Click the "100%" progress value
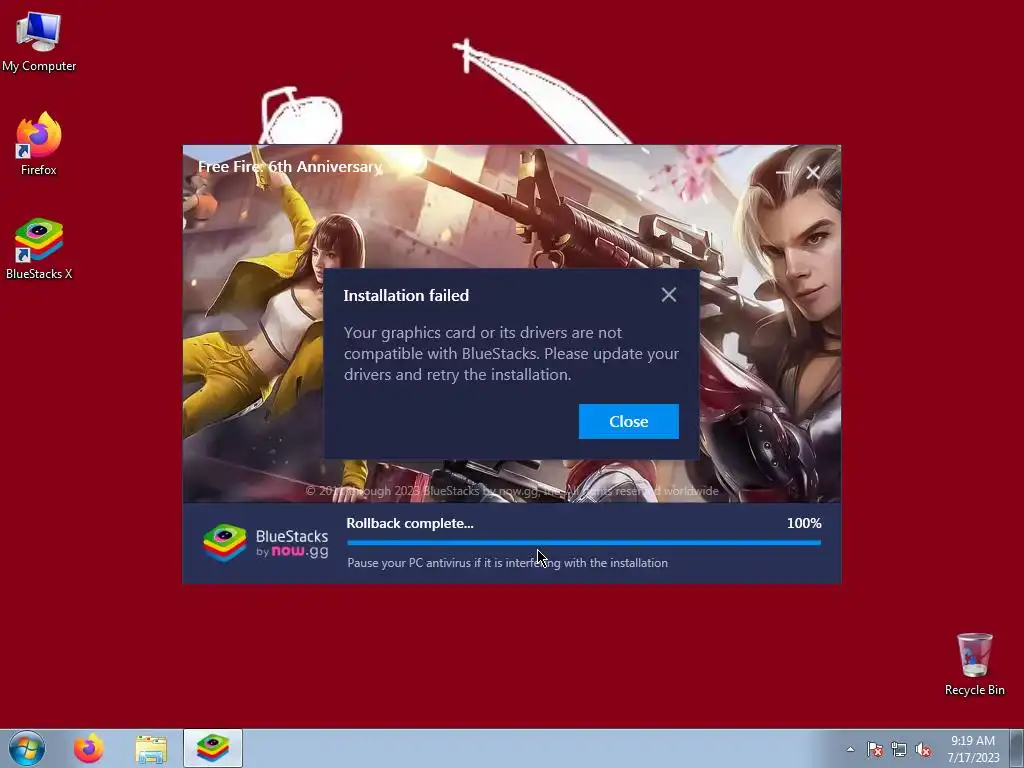Viewport: 1024px width, 768px height. [804, 523]
